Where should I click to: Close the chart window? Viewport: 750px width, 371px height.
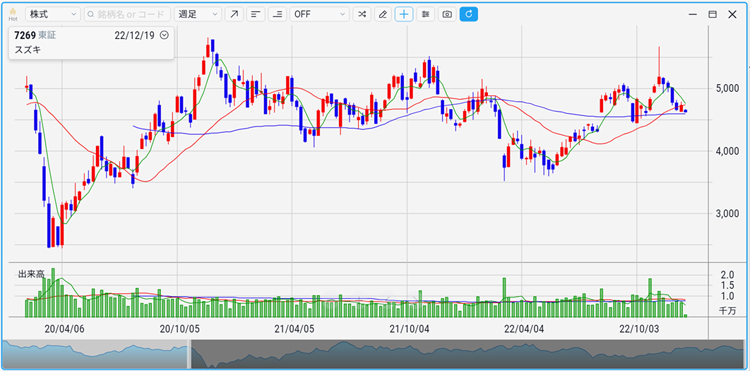point(732,14)
